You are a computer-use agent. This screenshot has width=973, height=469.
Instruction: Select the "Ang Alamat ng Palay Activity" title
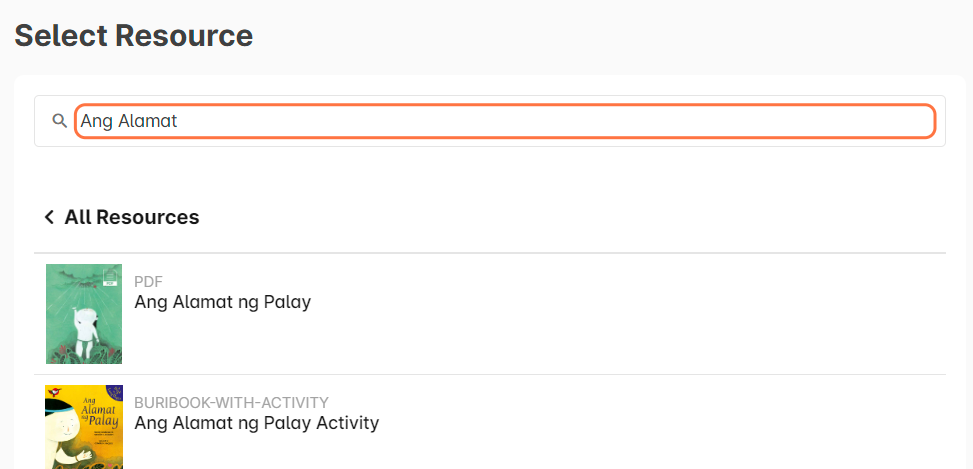[x=256, y=423]
